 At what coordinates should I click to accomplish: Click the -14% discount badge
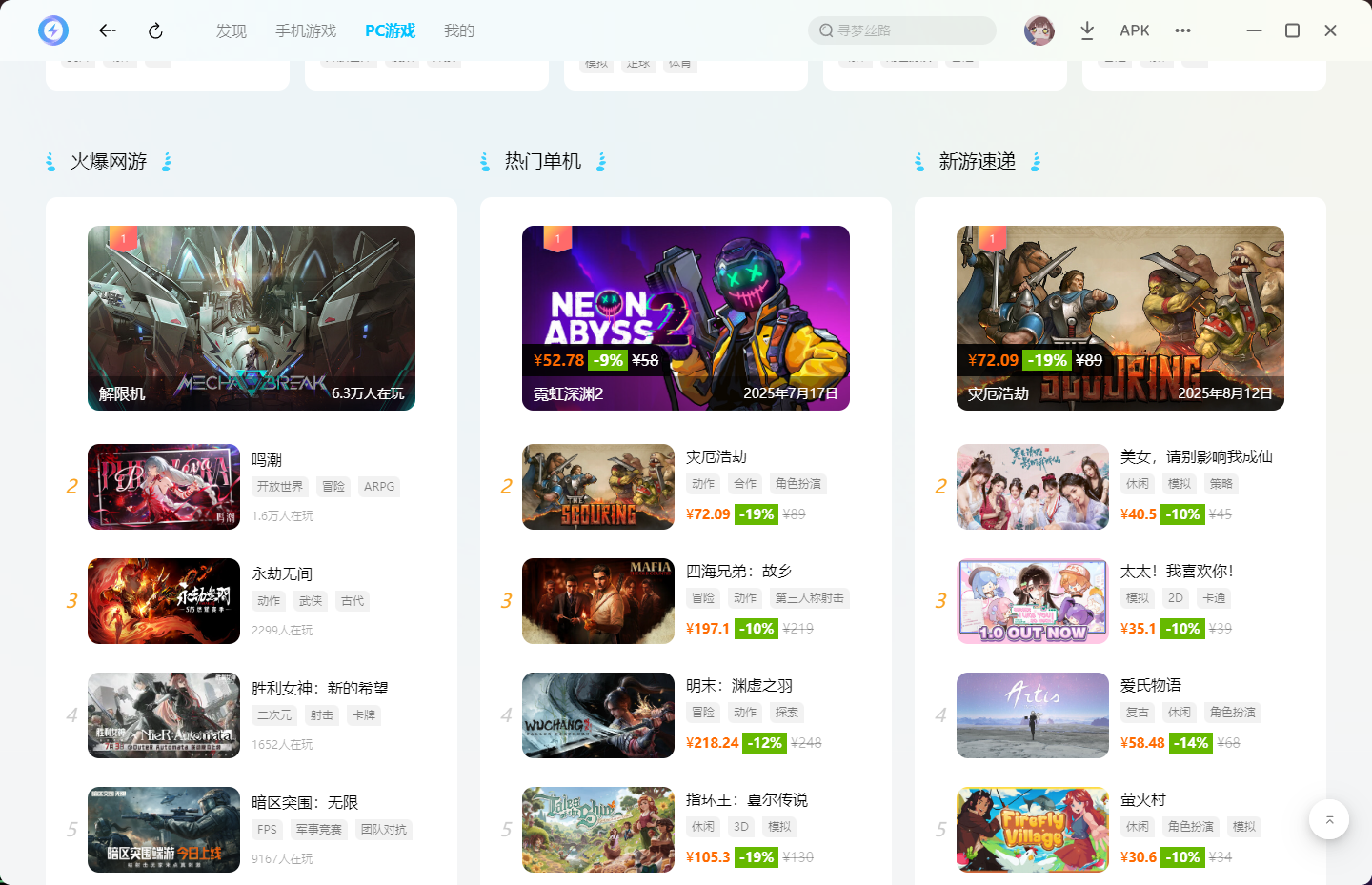(x=1191, y=743)
